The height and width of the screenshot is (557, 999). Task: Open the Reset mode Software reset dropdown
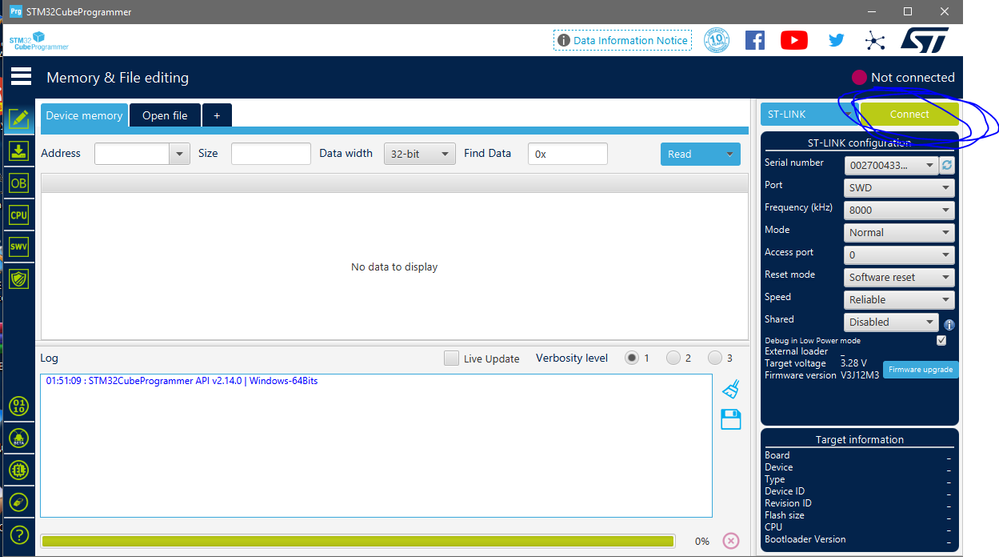(899, 277)
